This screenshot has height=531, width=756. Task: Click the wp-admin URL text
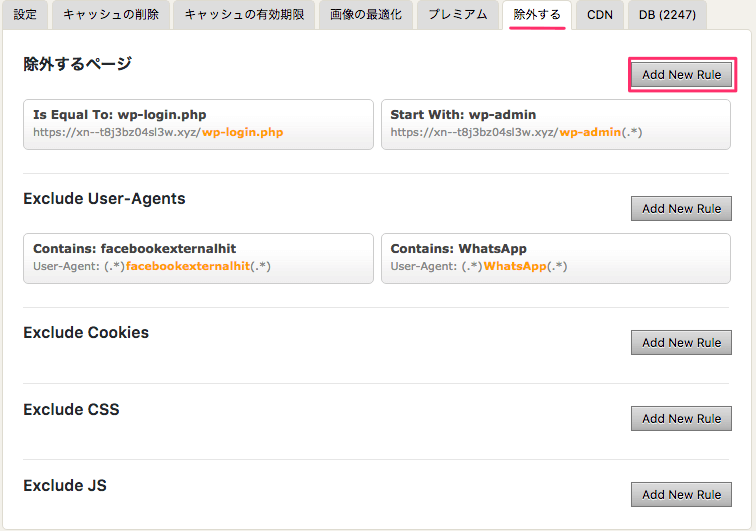516,132
